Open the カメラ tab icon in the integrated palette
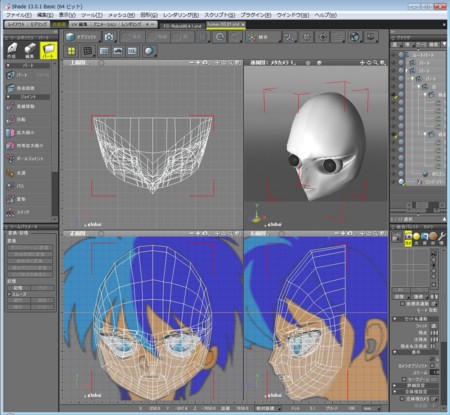This screenshot has width=450, height=415. 408,238
